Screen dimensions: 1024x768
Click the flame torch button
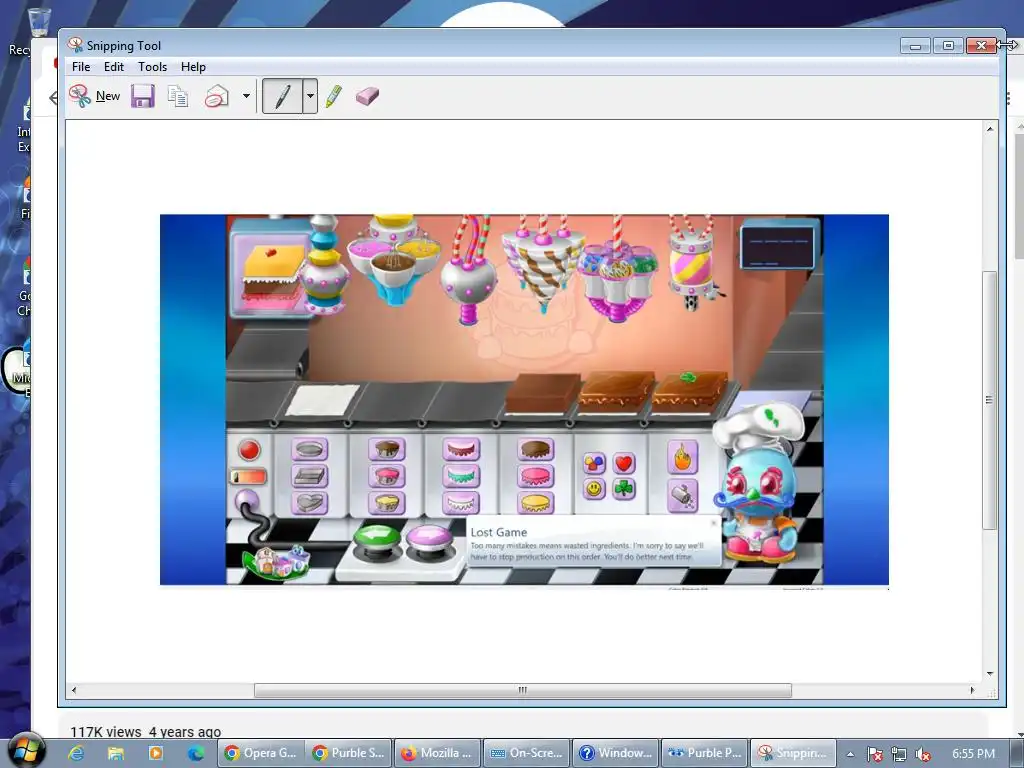click(682, 456)
